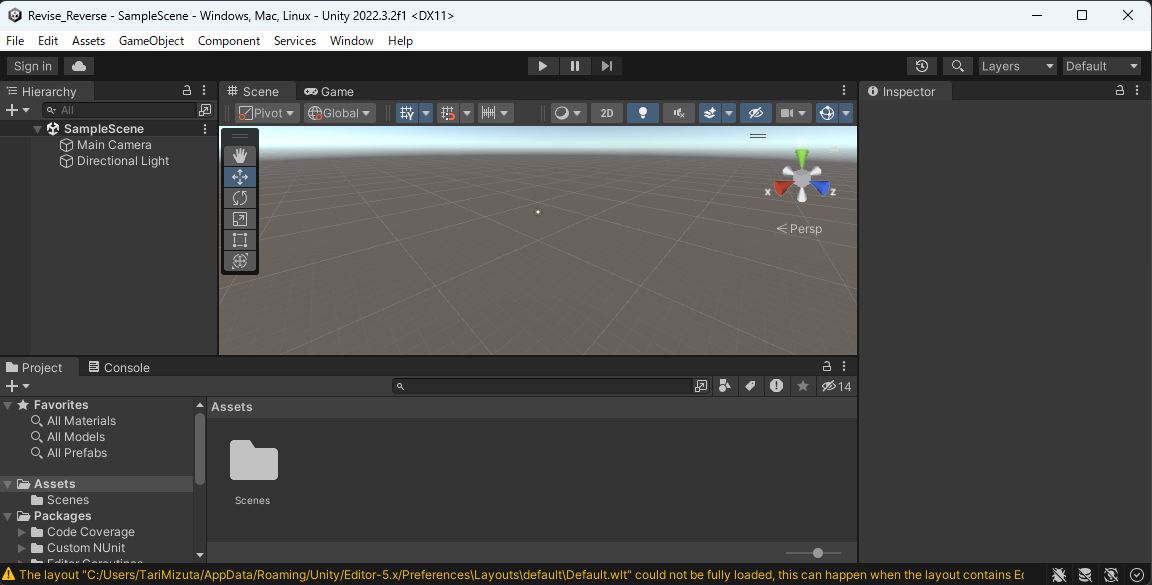Select the Transform tool

point(240,261)
